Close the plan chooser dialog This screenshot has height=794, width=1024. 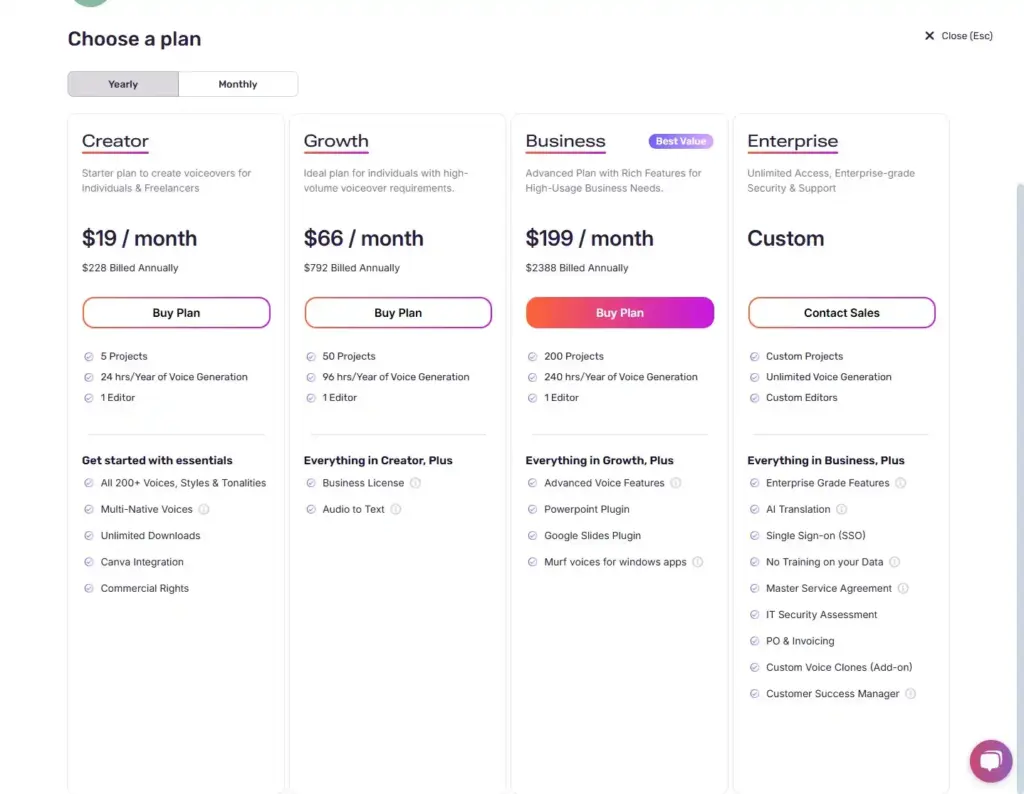(x=959, y=36)
